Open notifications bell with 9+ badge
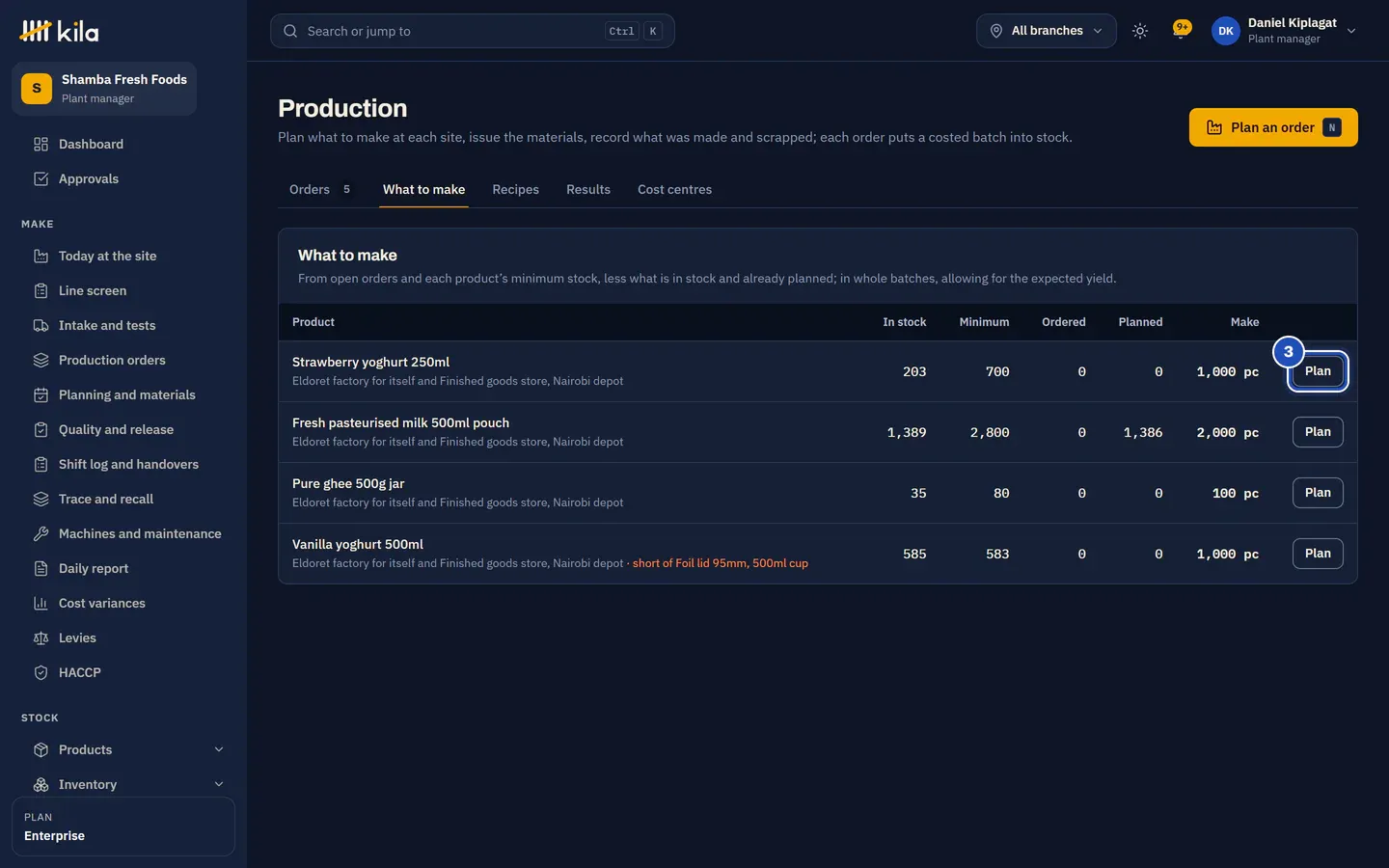 (x=1181, y=31)
